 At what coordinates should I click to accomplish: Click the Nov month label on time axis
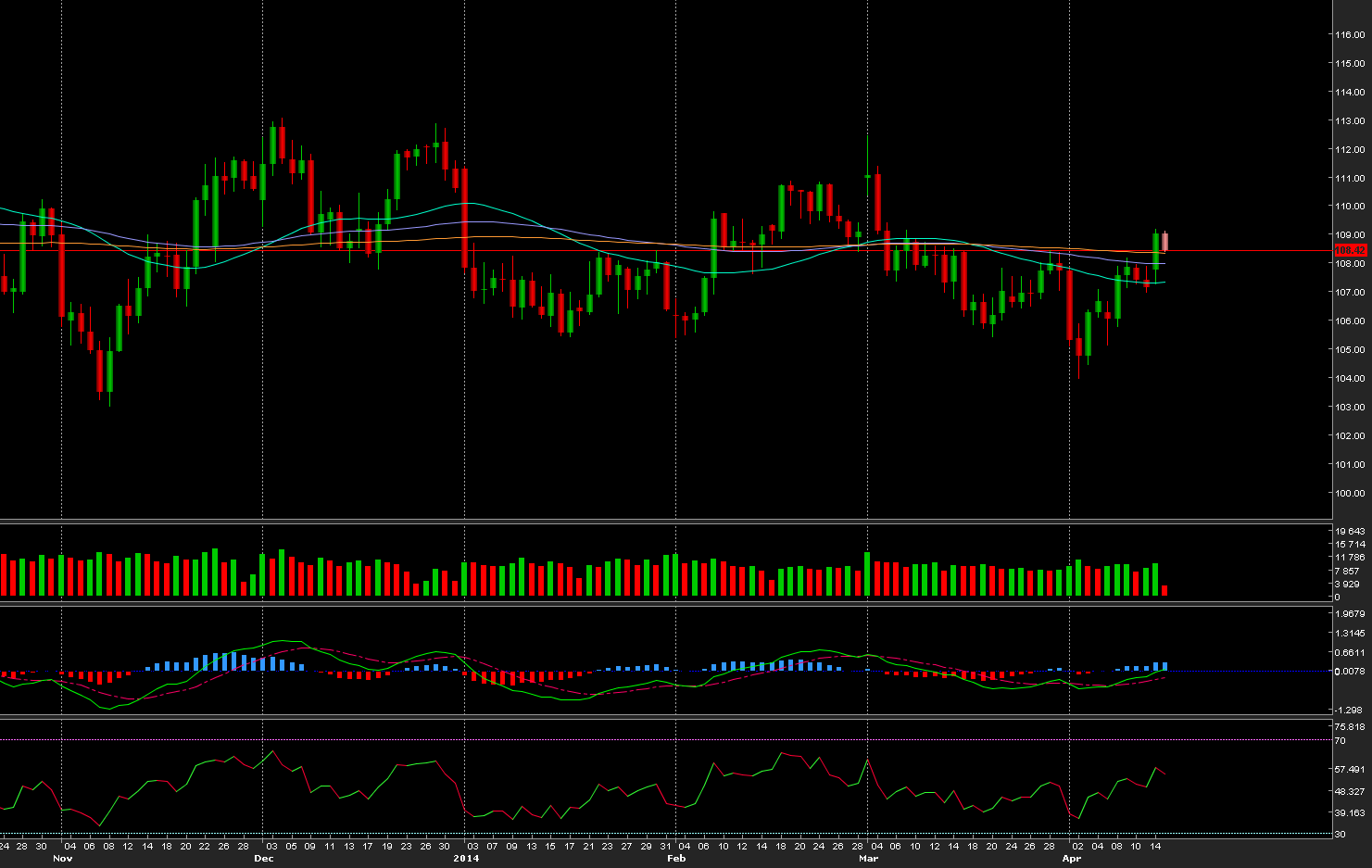coord(62,859)
